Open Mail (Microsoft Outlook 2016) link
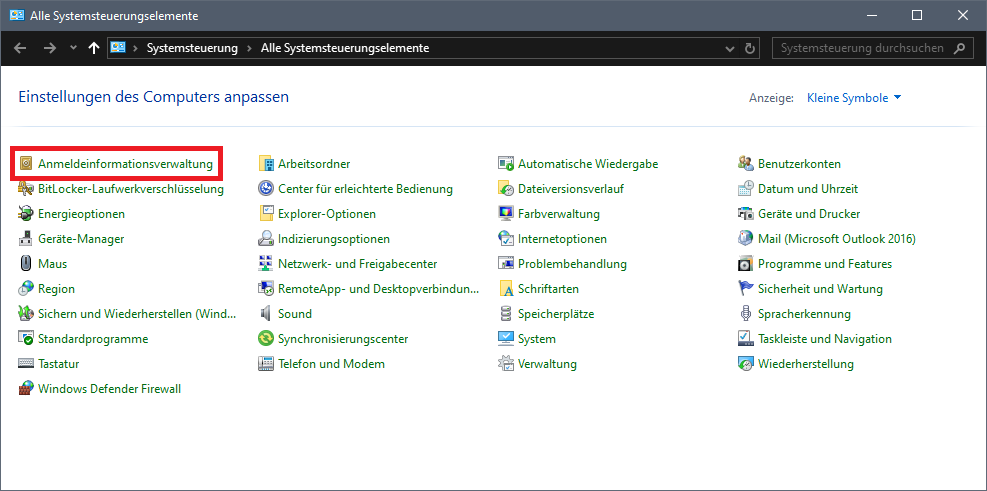987x491 pixels. [837, 239]
